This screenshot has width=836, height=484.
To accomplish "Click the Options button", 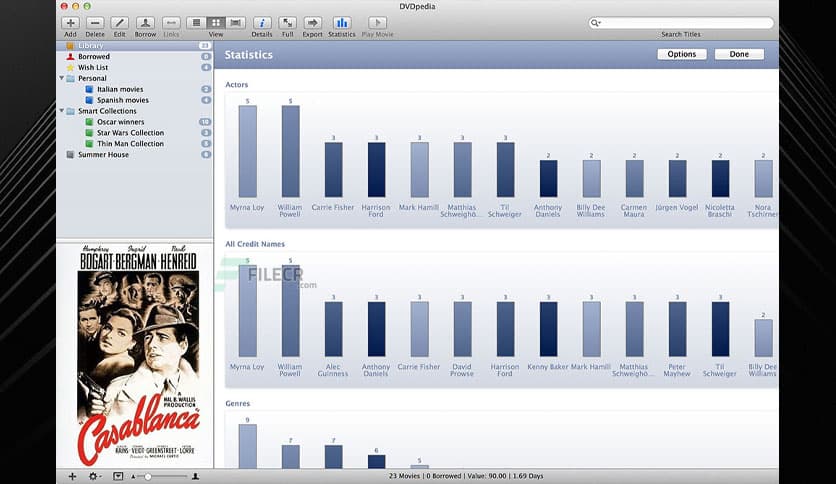I will coord(681,54).
